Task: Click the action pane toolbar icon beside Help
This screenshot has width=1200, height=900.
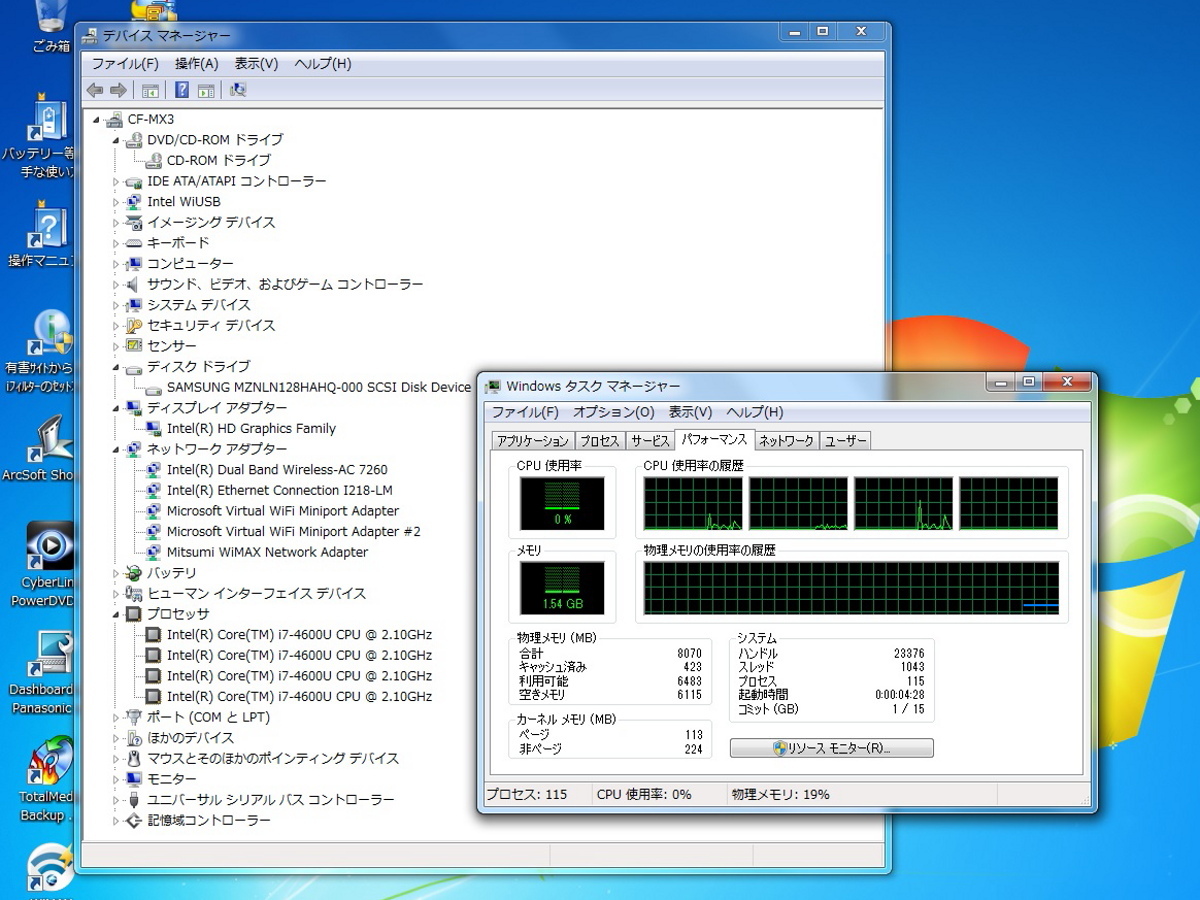Action: pos(206,90)
